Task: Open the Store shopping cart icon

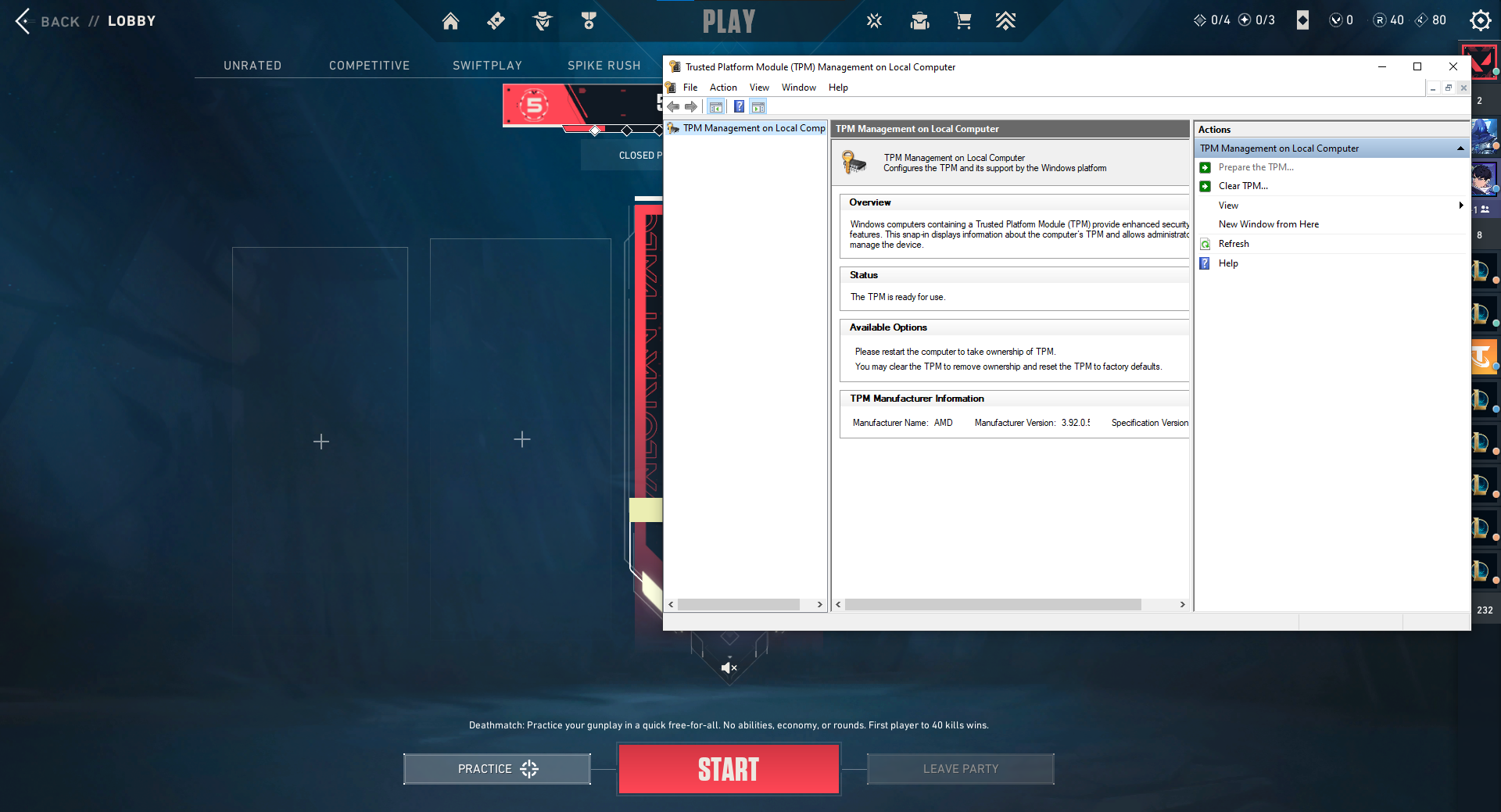Action: point(962,21)
